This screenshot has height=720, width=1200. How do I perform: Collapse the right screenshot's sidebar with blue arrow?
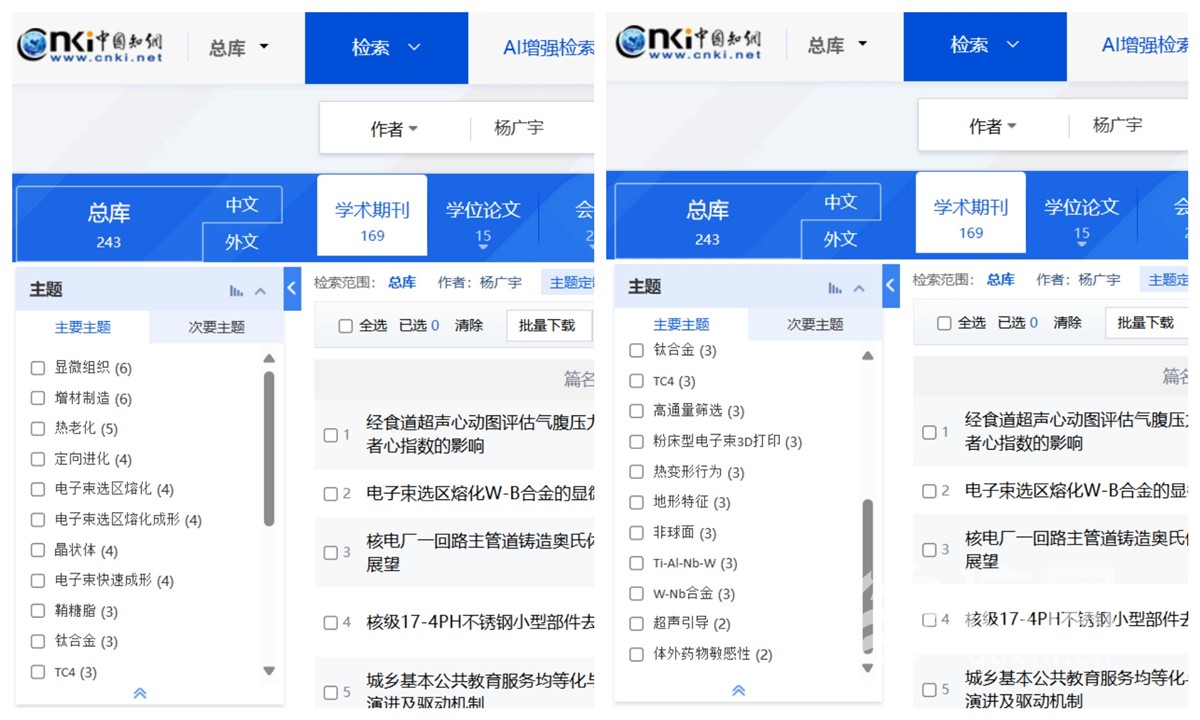pyautogui.click(x=891, y=286)
